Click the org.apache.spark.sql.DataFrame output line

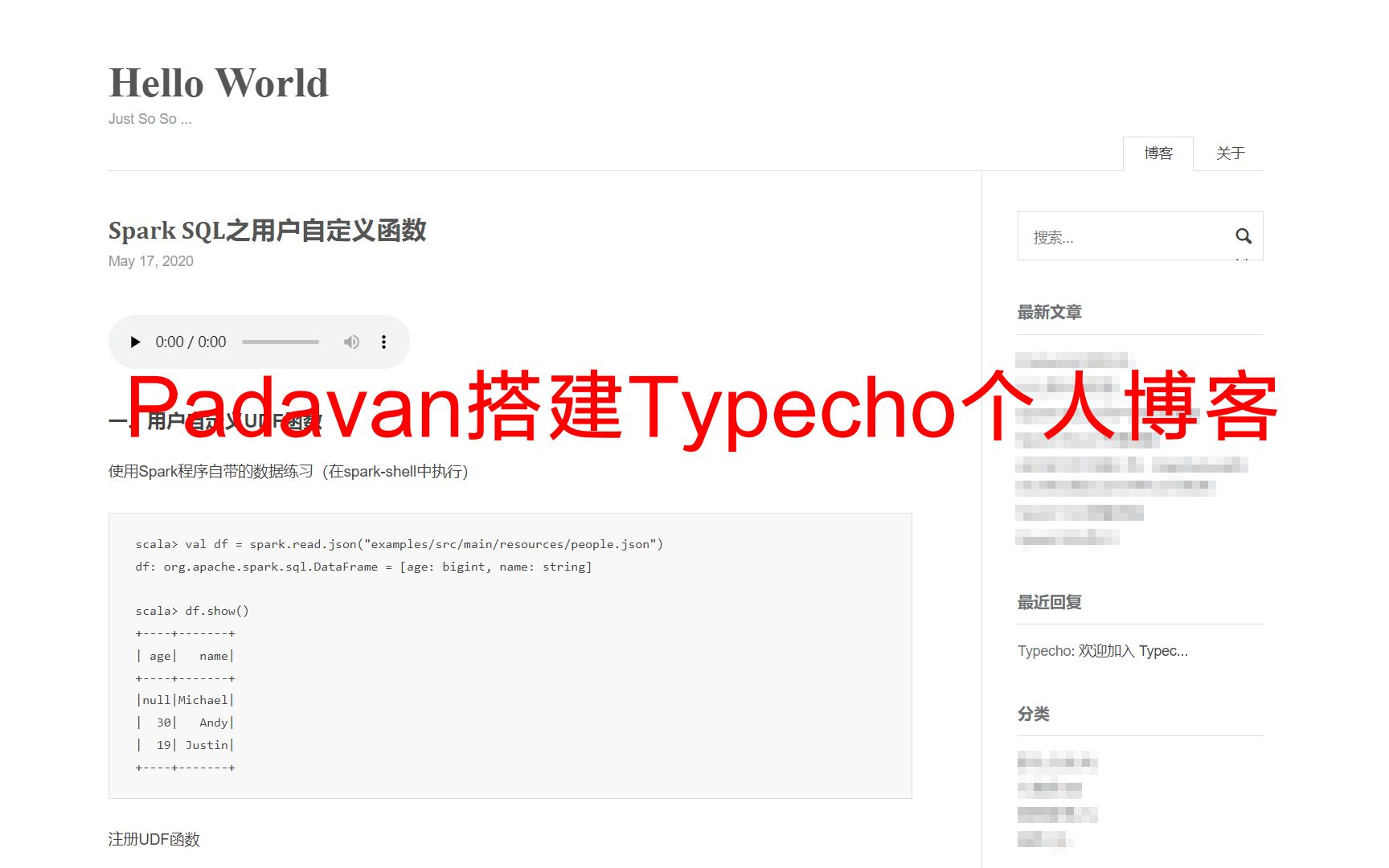(363, 567)
